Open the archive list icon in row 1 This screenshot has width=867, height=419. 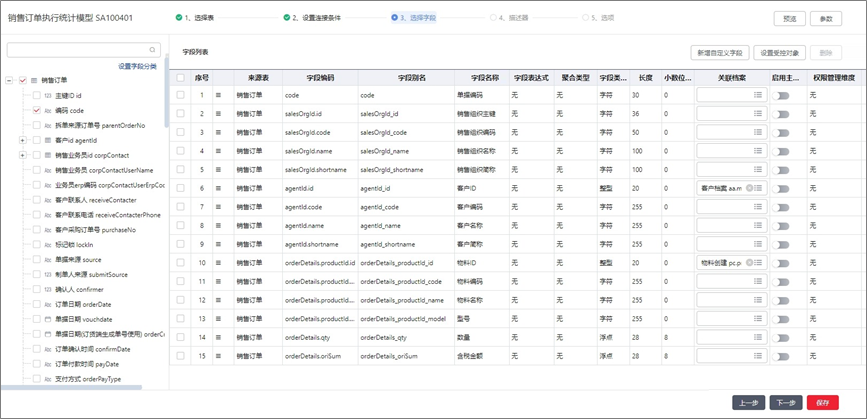[x=758, y=95]
